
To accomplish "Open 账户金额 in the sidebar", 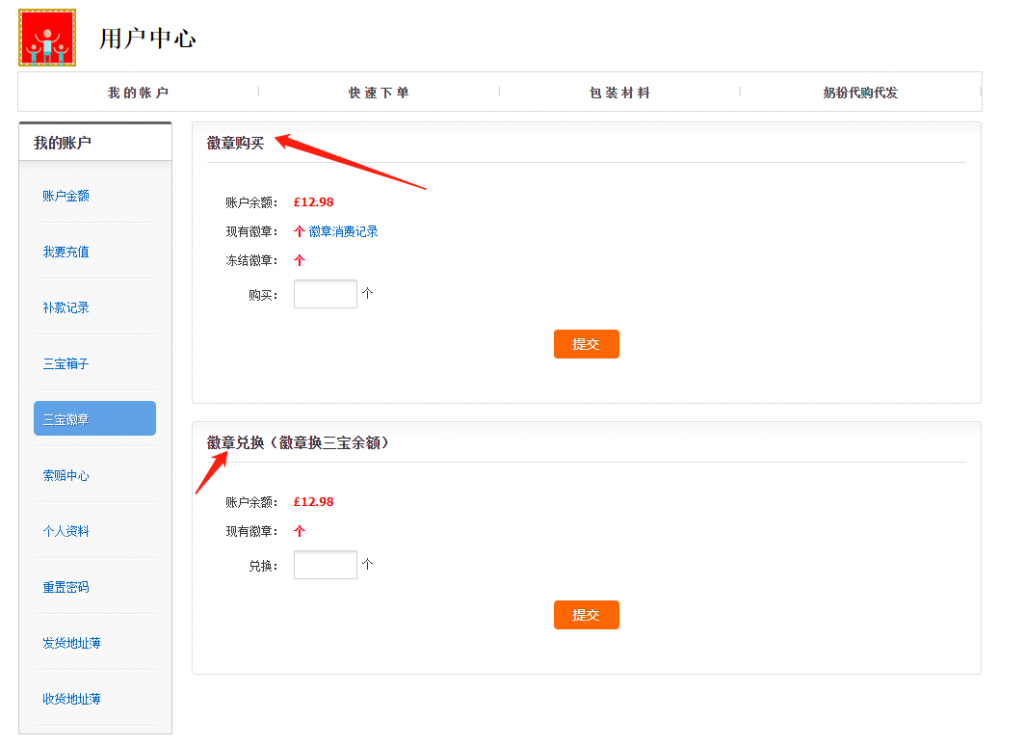I will [x=66, y=196].
